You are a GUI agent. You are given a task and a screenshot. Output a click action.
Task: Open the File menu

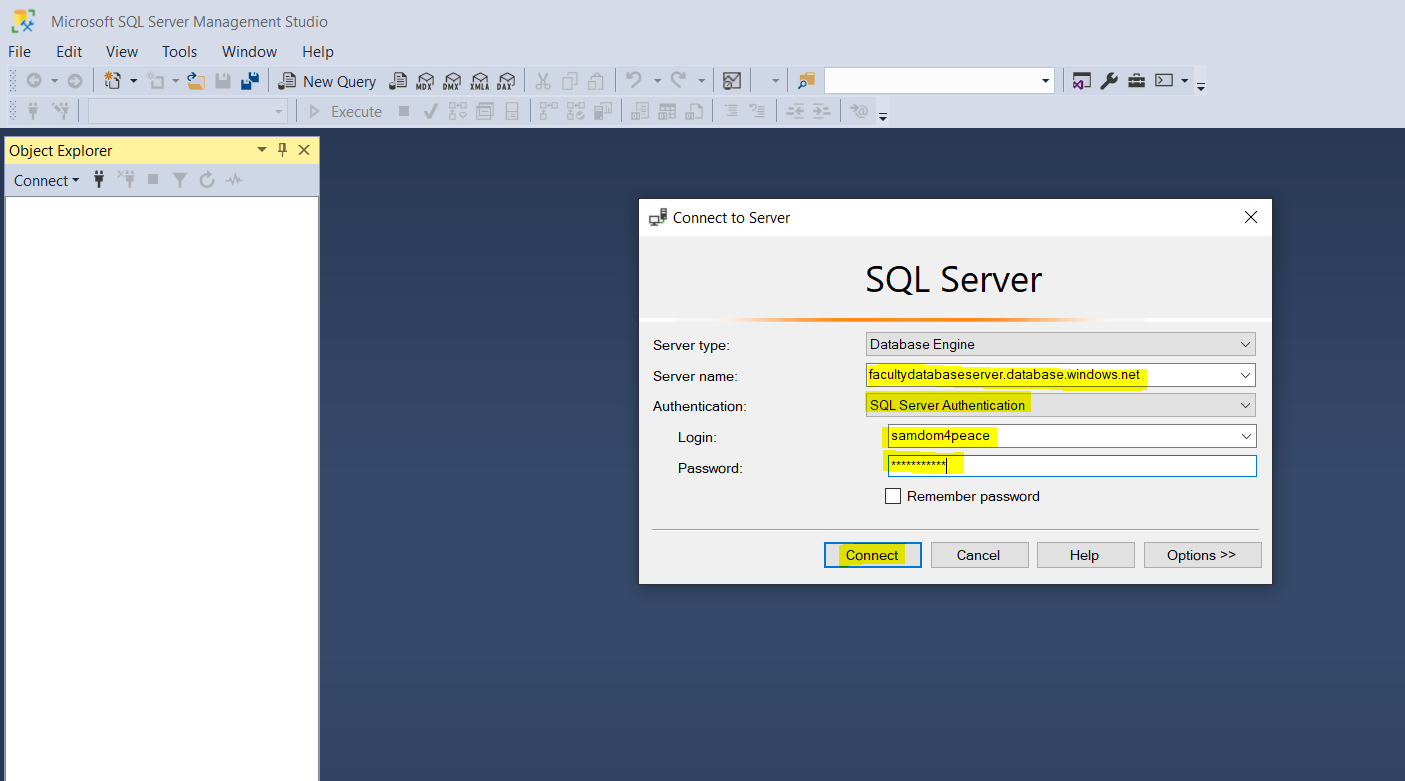19,52
